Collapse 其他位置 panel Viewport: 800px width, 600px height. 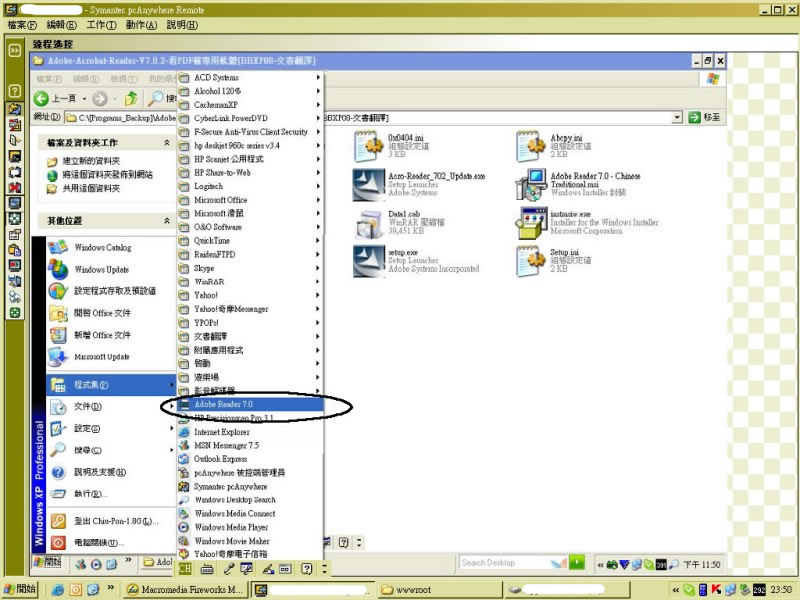tap(167, 221)
